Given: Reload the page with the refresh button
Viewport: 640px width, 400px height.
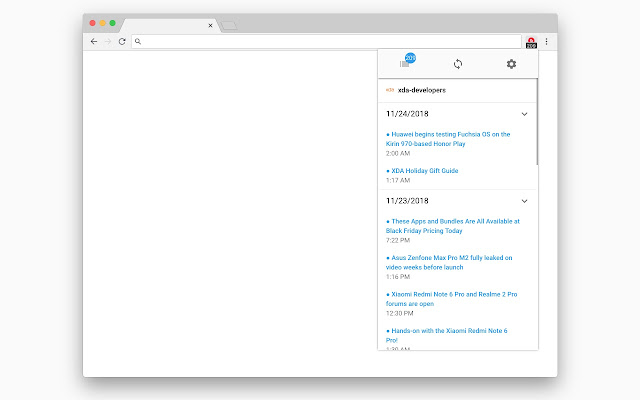Looking at the screenshot, I should [x=122, y=41].
